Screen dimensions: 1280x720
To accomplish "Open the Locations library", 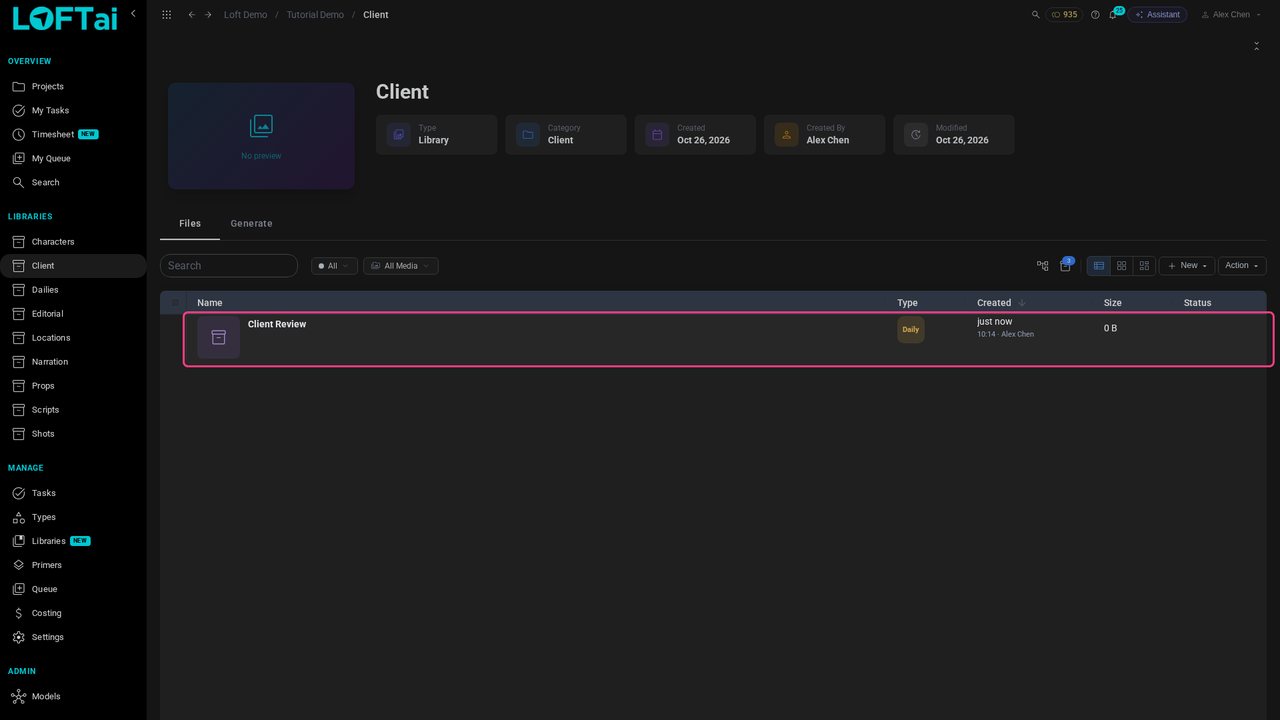I will tap(73, 338).
